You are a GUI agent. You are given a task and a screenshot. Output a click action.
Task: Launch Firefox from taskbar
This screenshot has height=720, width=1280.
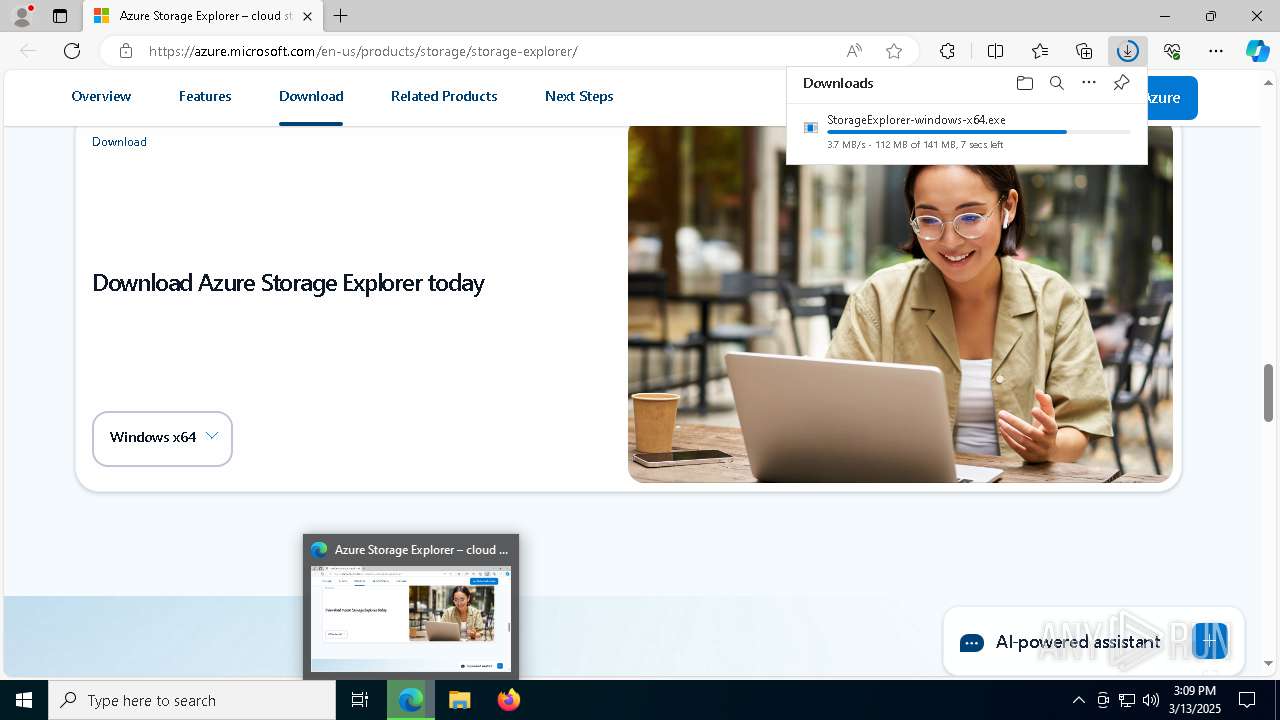click(x=508, y=700)
